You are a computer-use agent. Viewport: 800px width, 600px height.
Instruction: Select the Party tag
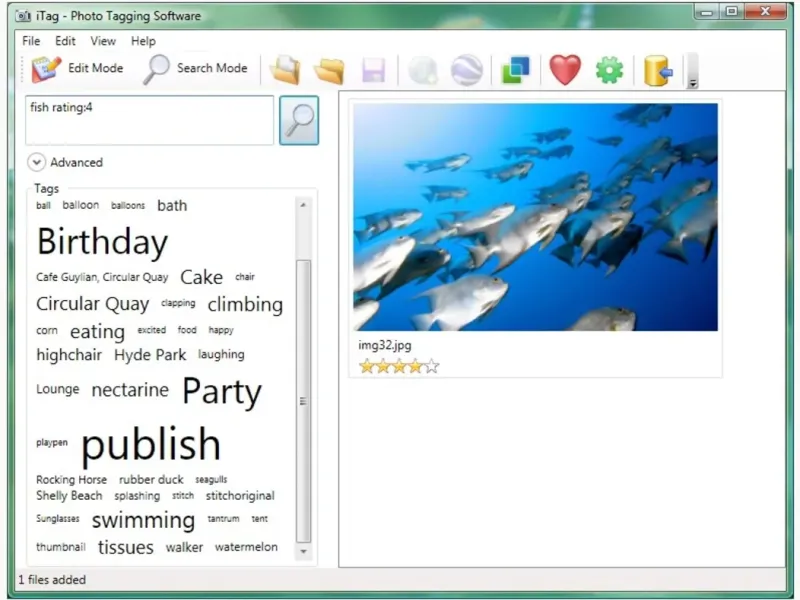point(222,392)
